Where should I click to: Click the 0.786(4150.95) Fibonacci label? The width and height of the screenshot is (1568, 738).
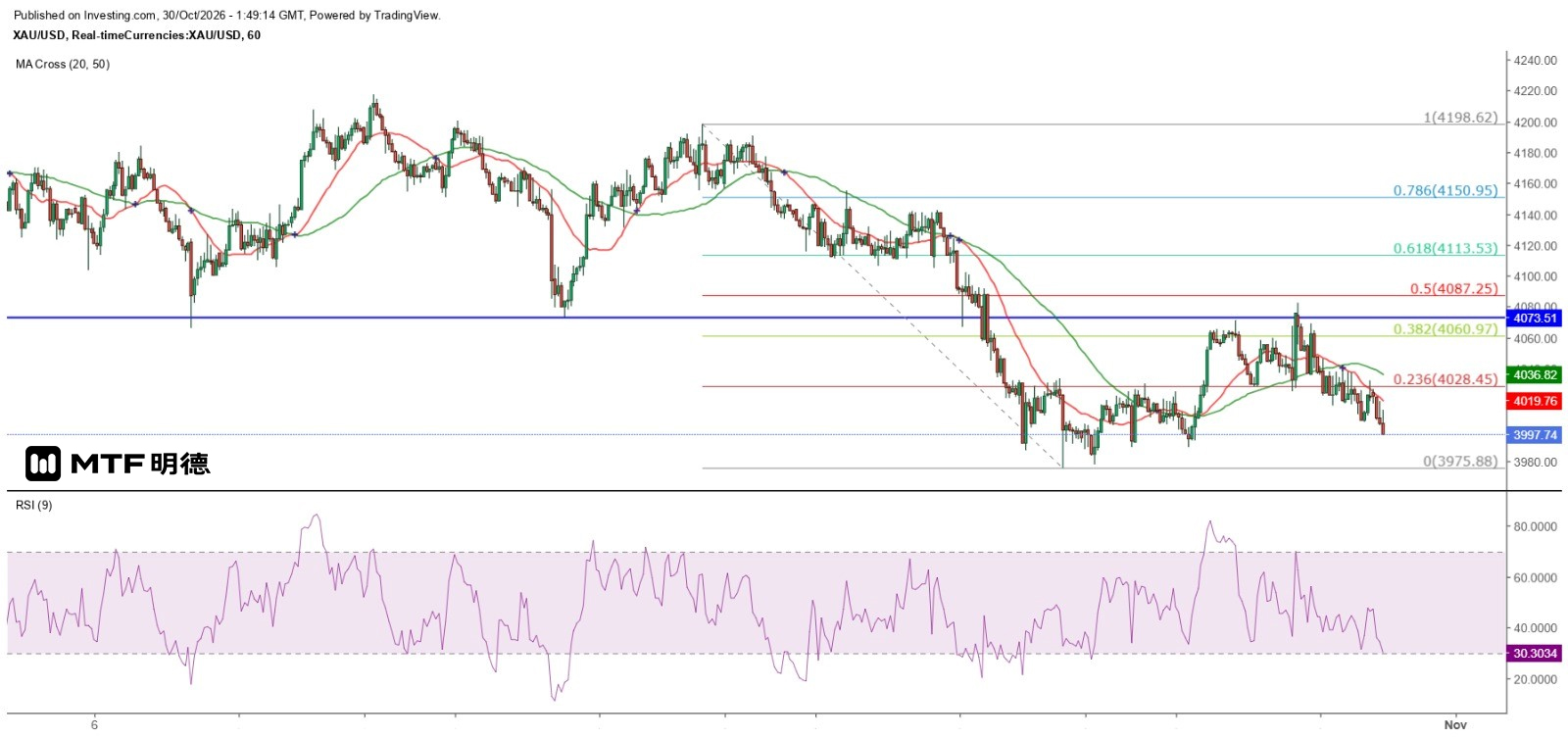[x=1445, y=190]
